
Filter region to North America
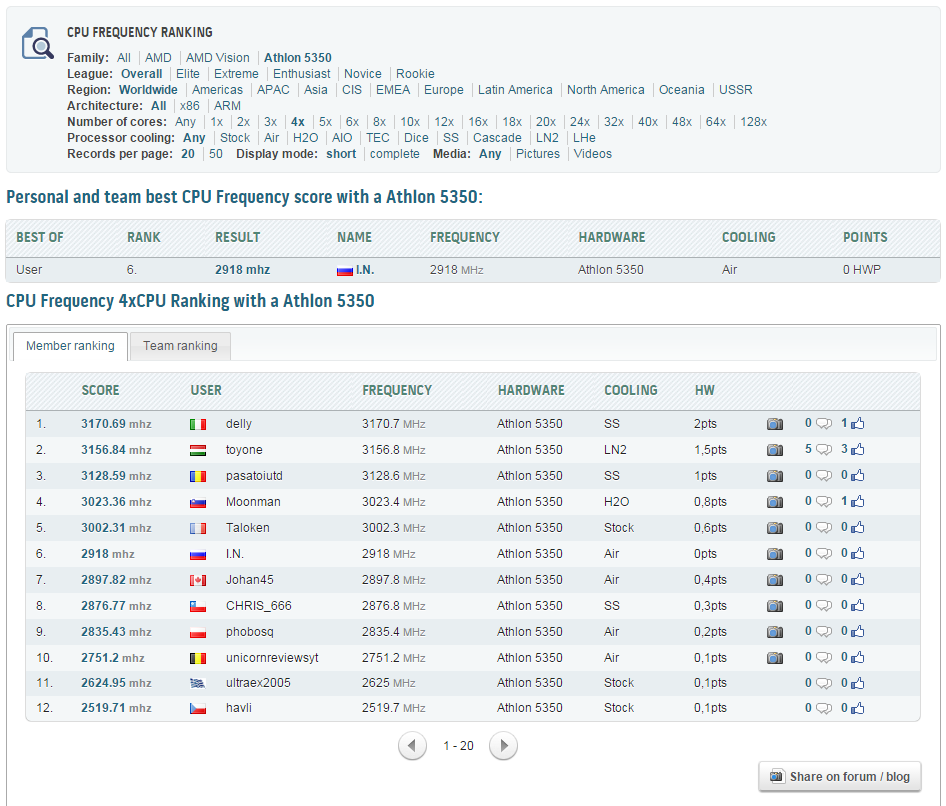click(x=605, y=90)
